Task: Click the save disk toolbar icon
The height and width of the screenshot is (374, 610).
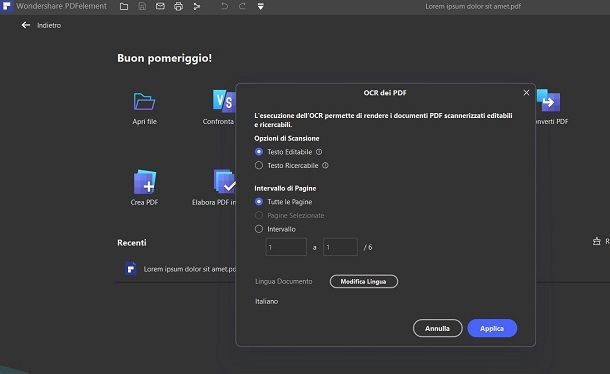Action: [142, 6]
